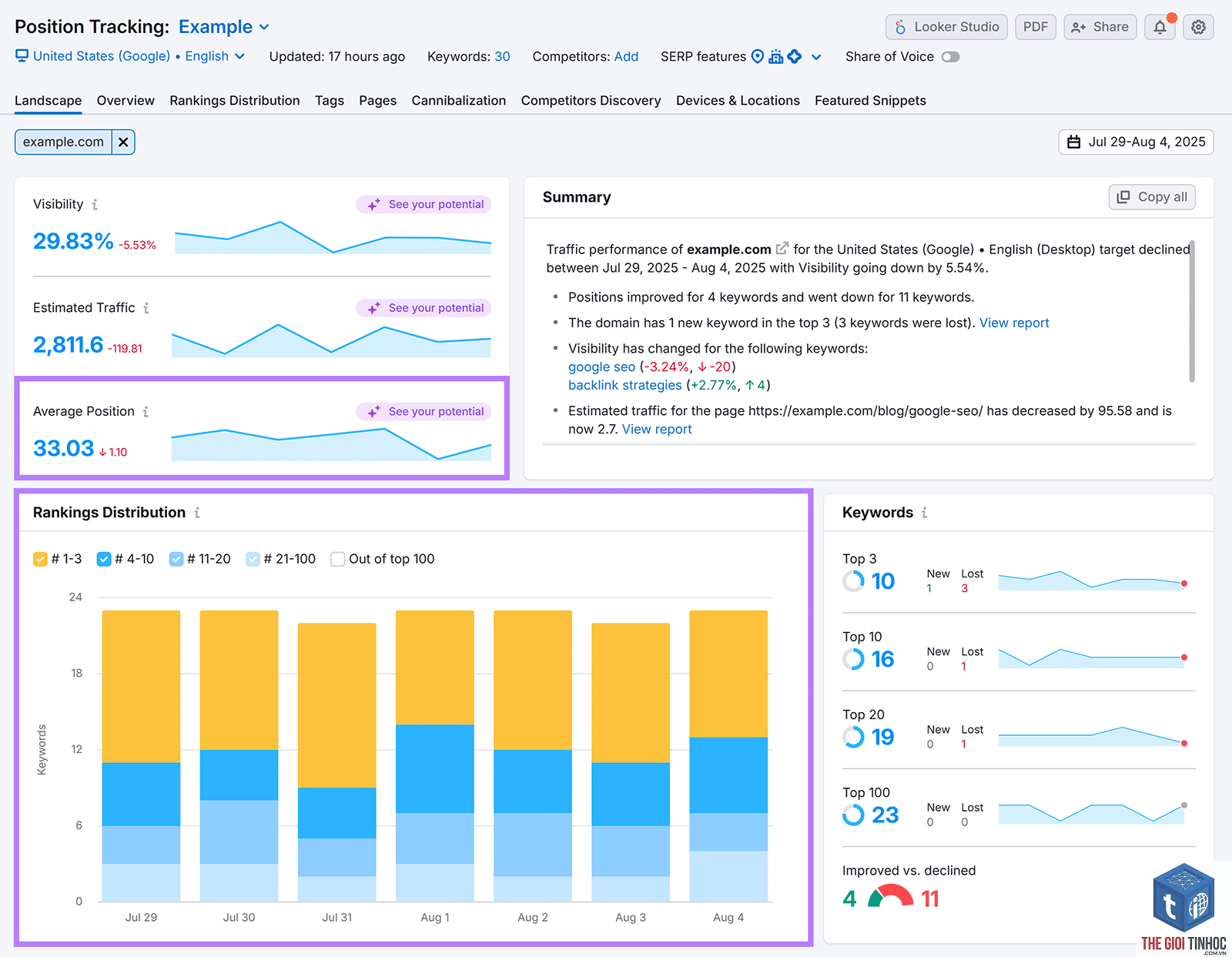This screenshot has height=957, width=1232.
Task: Click Aug 4 bar in rankings chart
Action: point(728,756)
